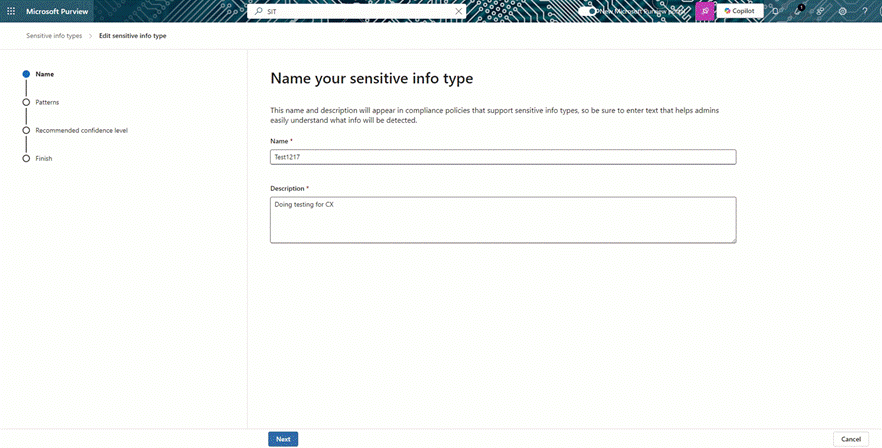Viewport: 882px width, 448px height.
Task: Click into the Name field with Test1217
Action: click(503, 157)
